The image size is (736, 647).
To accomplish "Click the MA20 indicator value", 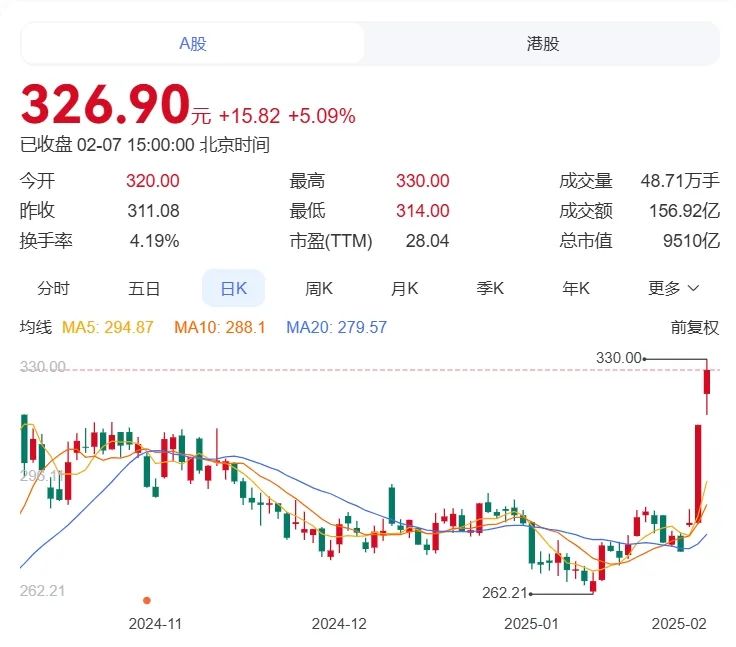I will coord(336,327).
